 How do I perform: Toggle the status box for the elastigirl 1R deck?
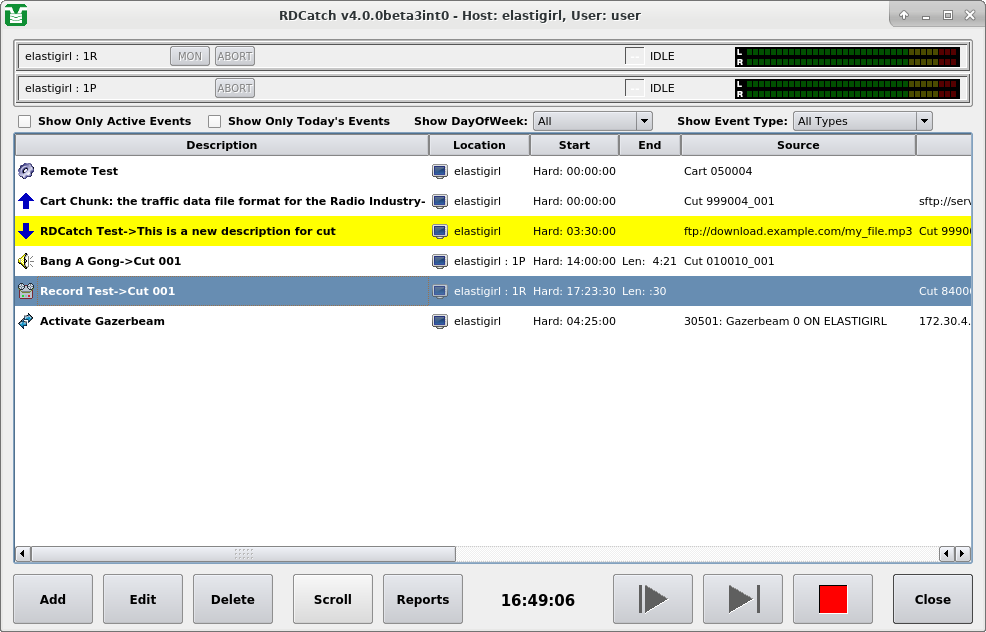[634, 56]
